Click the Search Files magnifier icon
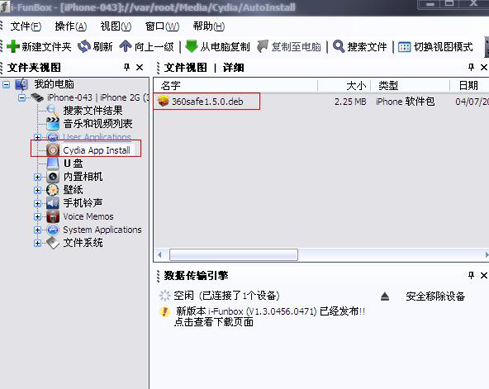Viewport: 489px width, 389px height. tap(339, 46)
